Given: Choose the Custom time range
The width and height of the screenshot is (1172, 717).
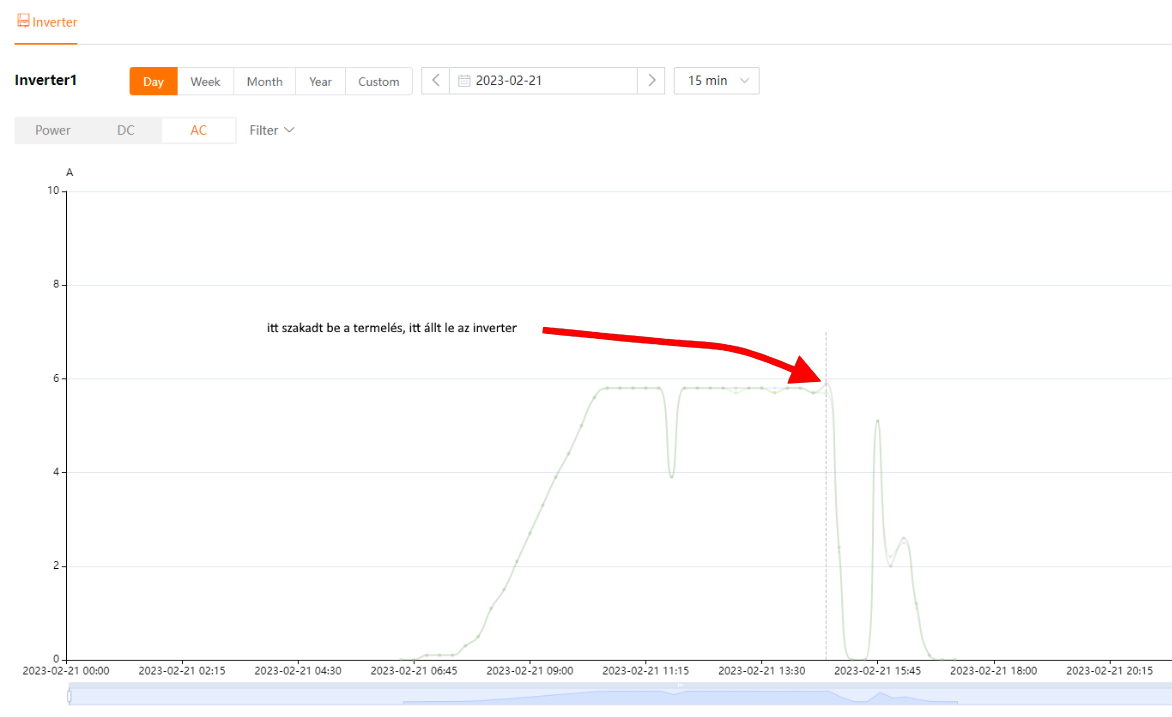Looking at the screenshot, I should (x=379, y=82).
